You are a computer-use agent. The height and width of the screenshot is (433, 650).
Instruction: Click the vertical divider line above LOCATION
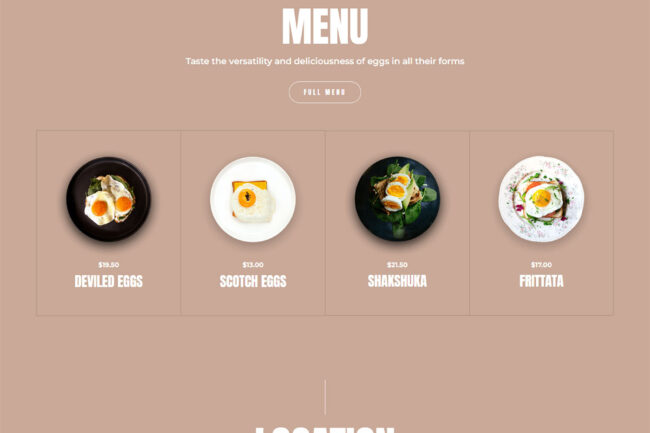(x=325, y=397)
